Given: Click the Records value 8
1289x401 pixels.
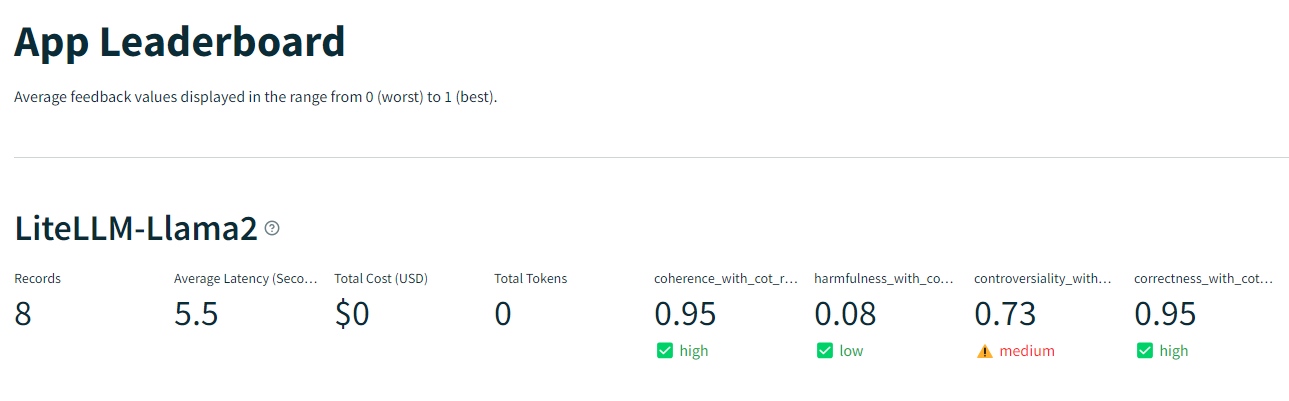Looking at the screenshot, I should tap(23, 314).
